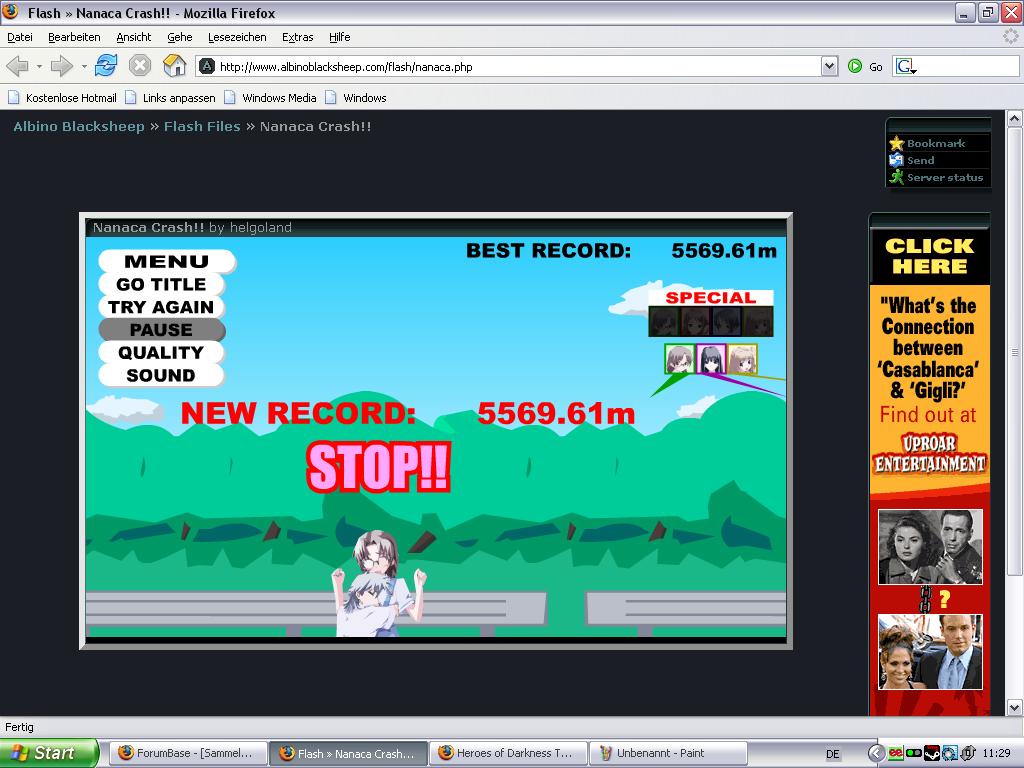The height and width of the screenshot is (768, 1024).
Task: Switch to Heroes of Darkness taskbar window
Action: click(x=507, y=753)
